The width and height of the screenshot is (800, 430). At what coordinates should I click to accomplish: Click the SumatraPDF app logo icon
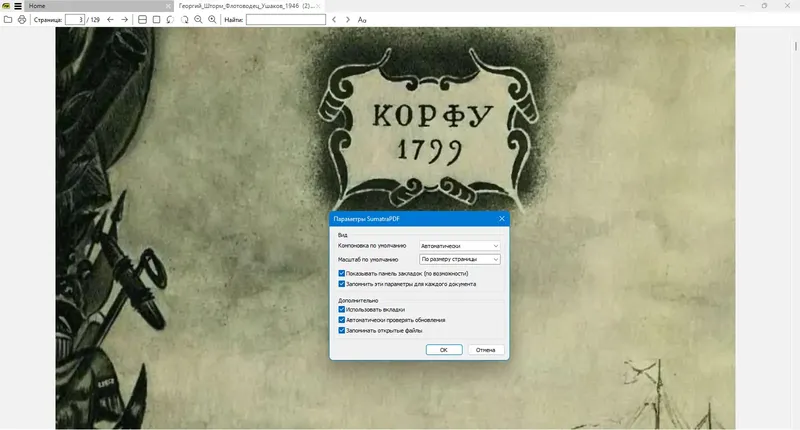point(6,6)
